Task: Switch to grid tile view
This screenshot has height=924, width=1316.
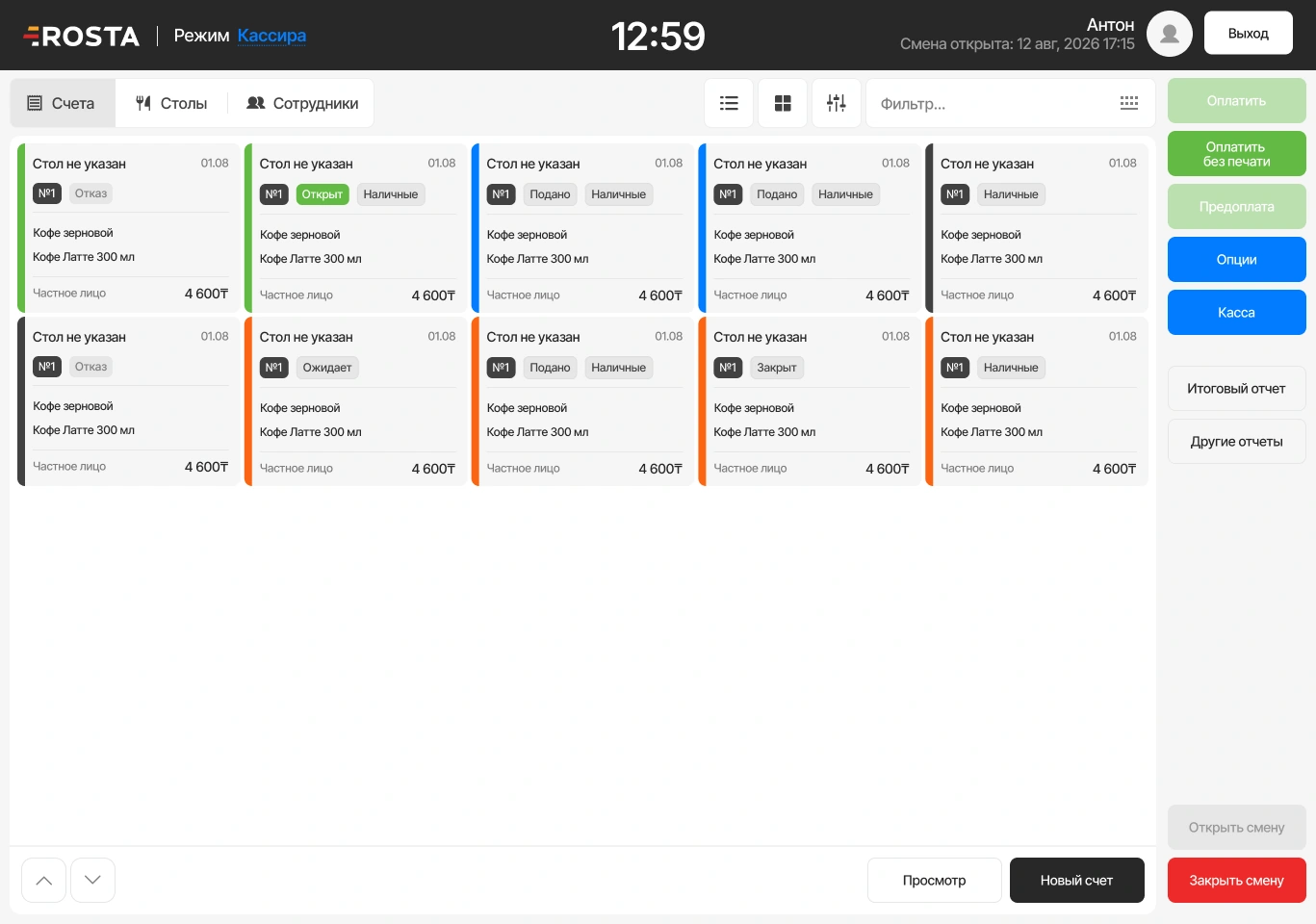Action: point(783,103)
